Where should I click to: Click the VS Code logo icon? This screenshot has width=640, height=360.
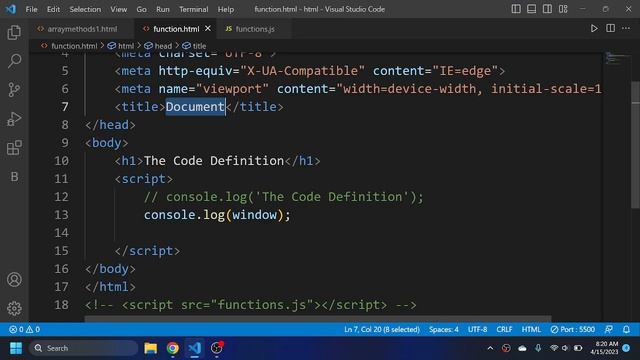[x=11, y=9]
